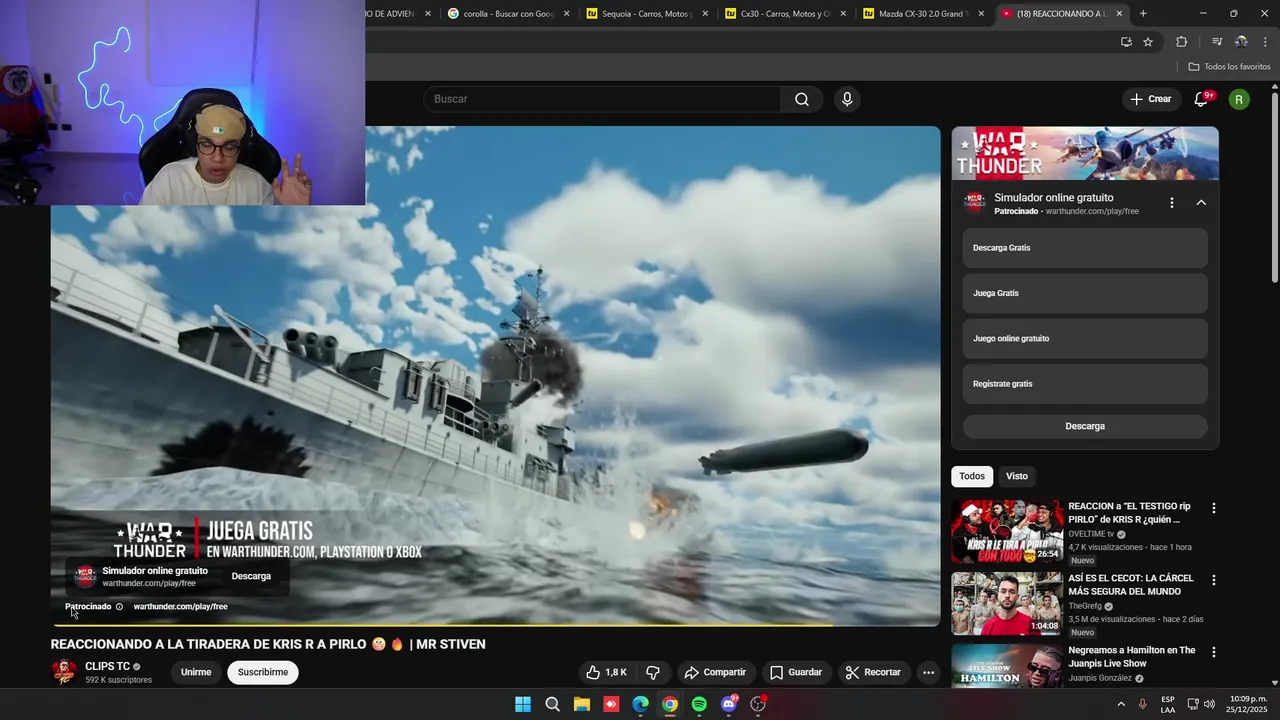Open Discord from taskbar
The image size is (1280, 720).
[x=729, y=704]
